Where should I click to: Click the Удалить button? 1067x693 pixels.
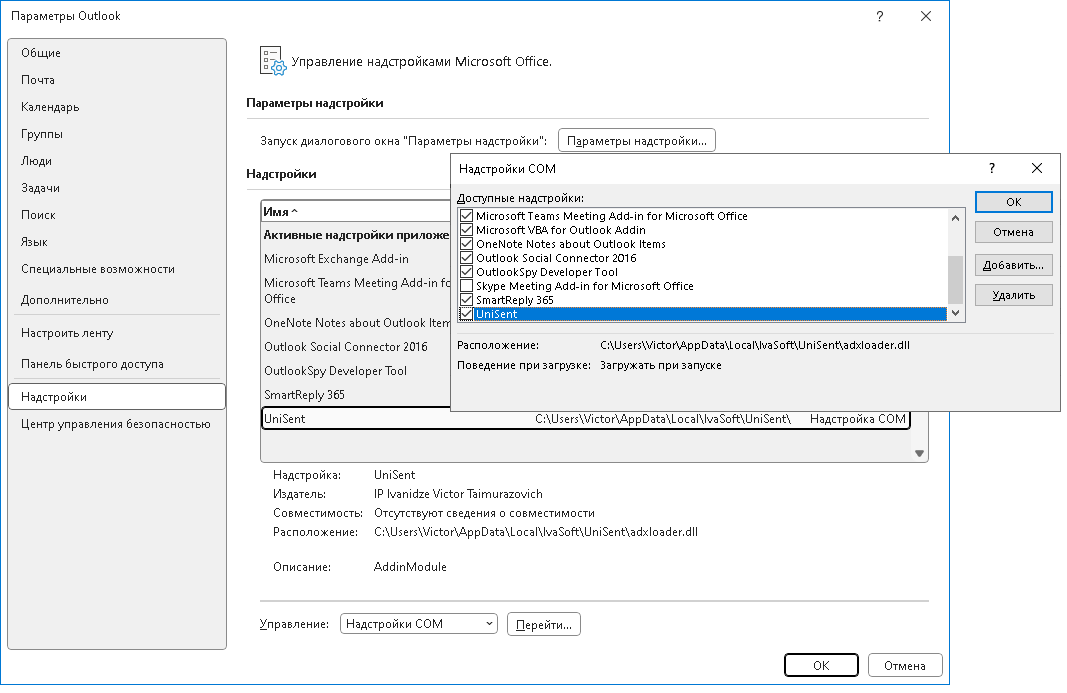(1013, 295)
